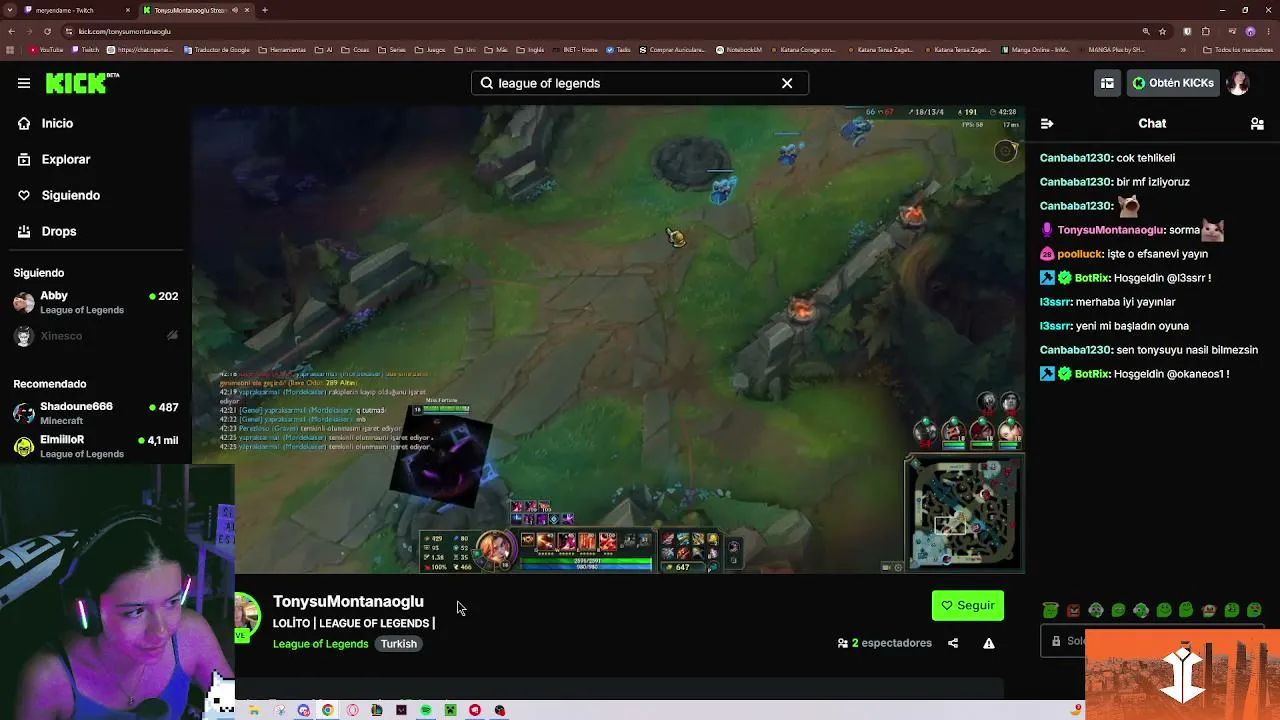1280x720 pixels.
Task: Open Google Chrome from the taskbar
Action: pyautogui.click(x=327, y=710)
